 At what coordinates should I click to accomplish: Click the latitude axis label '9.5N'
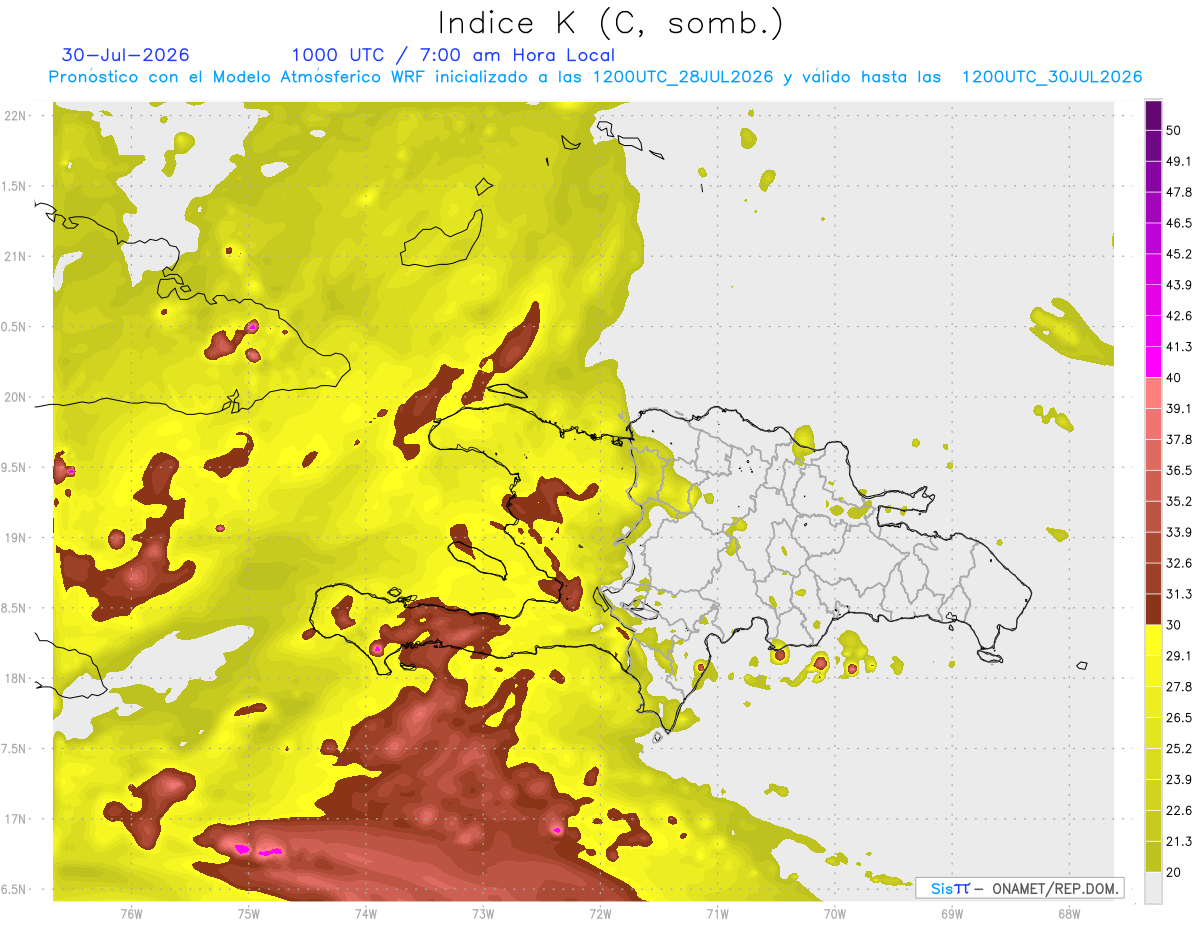pyautogui.click(x=15, y=468)
